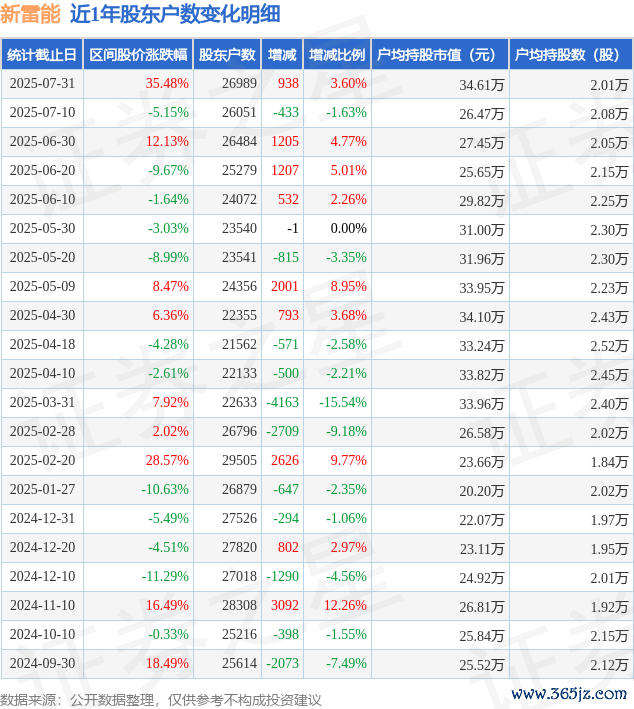Click the decrease value -571
The height and width of the screenshot is (709, 634).
coord(286,344)
